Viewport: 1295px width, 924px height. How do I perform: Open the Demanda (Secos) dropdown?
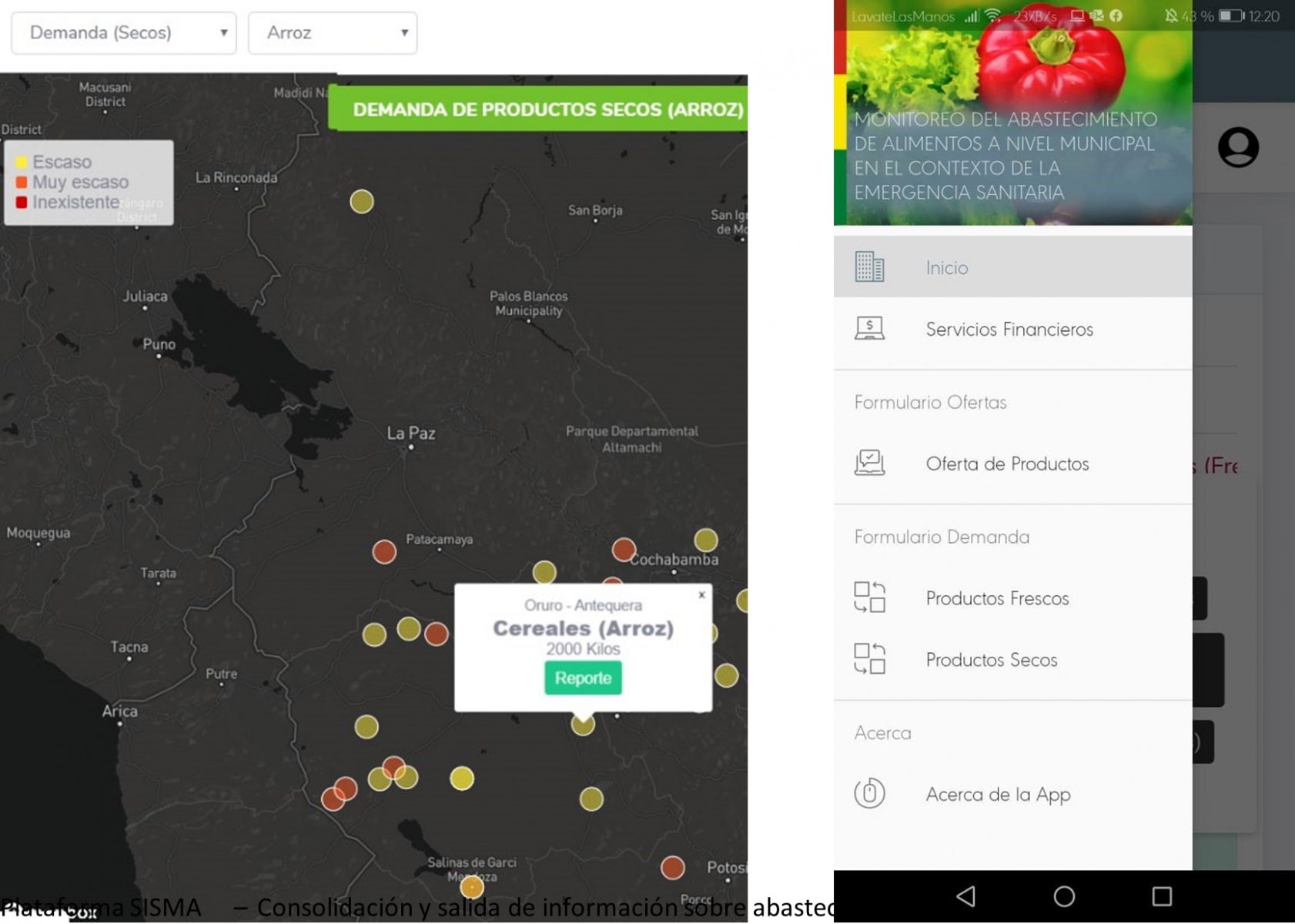click(x=122, y=32)
